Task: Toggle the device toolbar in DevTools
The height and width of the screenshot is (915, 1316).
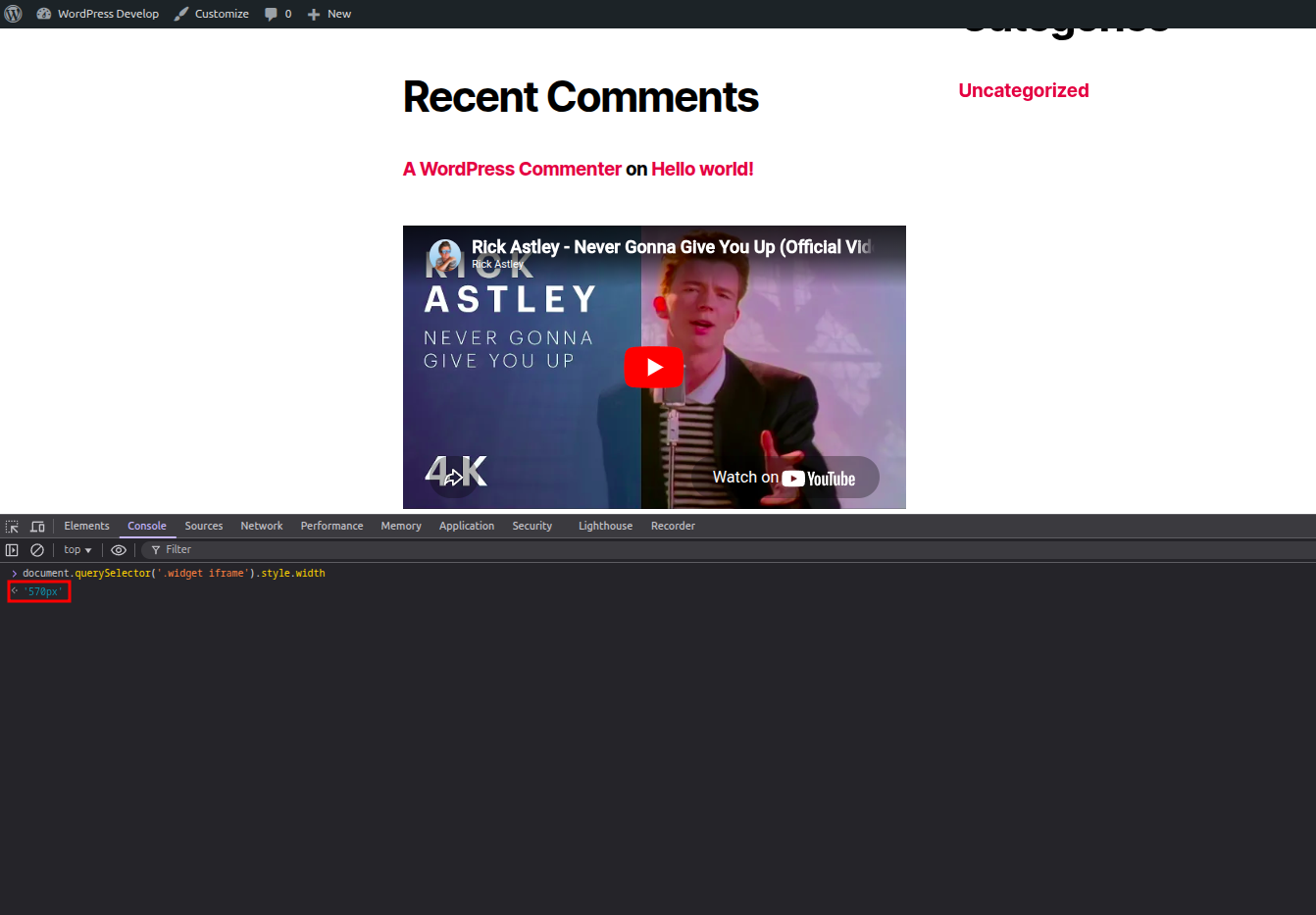Action: 37,527
